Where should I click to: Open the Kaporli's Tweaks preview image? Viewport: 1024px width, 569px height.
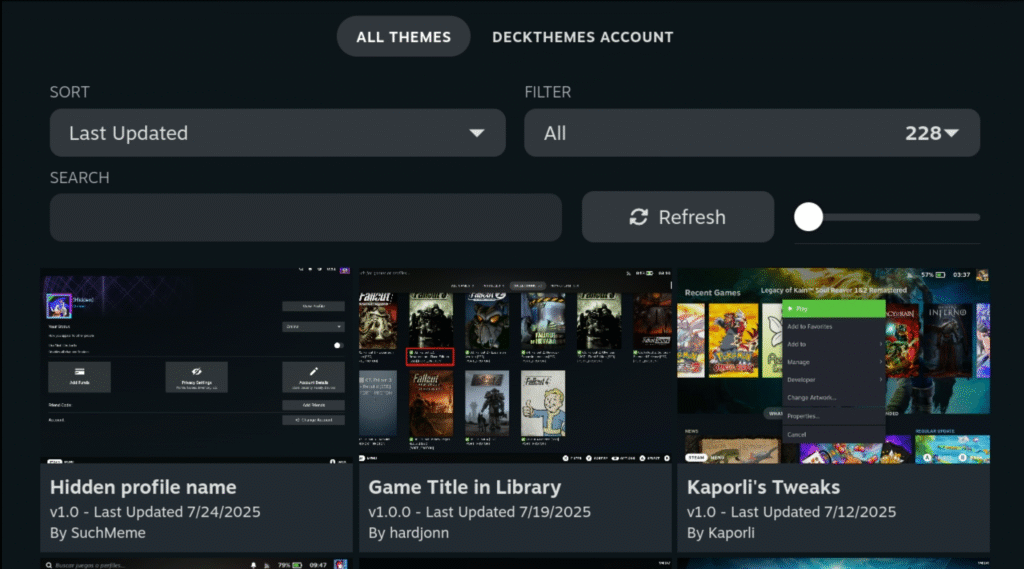click(x=833, y=366)
